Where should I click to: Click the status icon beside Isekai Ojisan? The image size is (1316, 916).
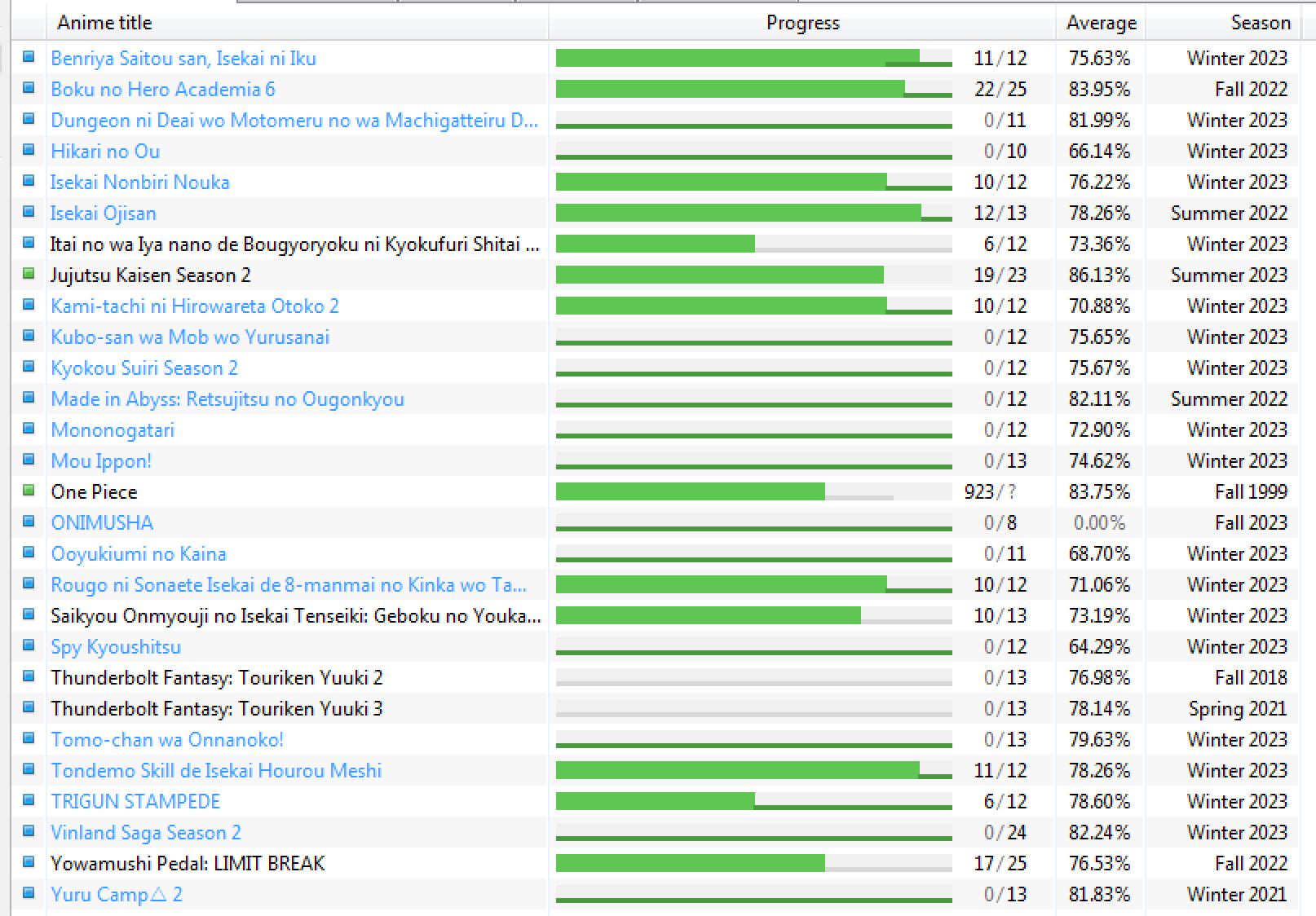point(29,212)
